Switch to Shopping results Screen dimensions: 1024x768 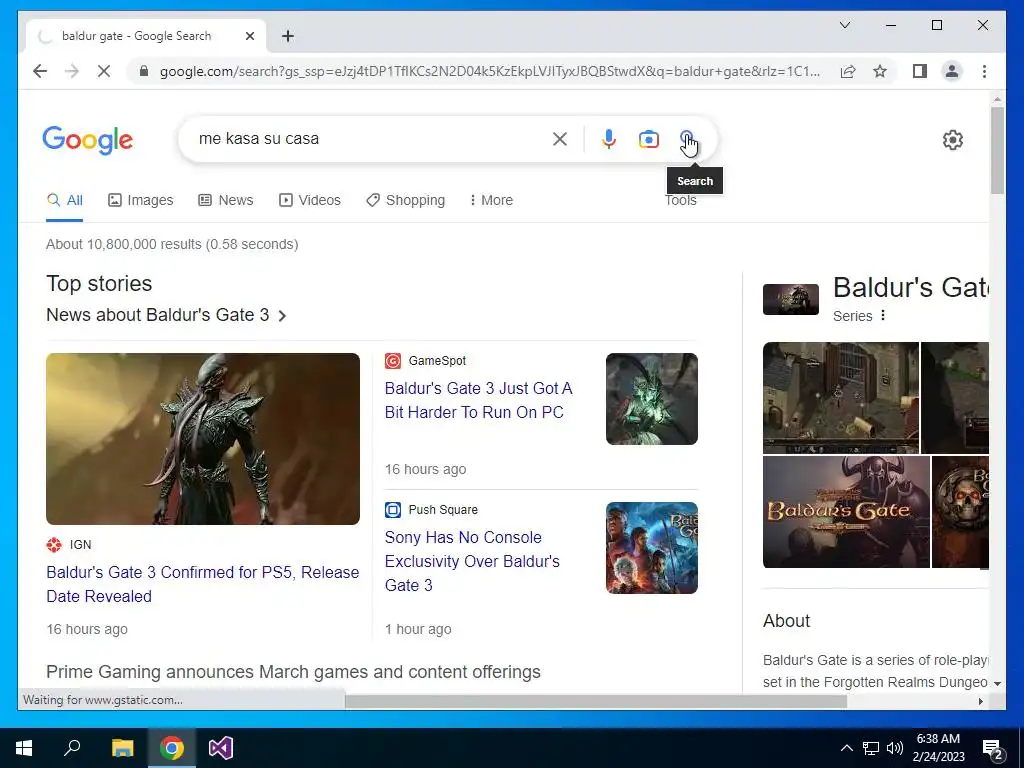pos(406,200)
